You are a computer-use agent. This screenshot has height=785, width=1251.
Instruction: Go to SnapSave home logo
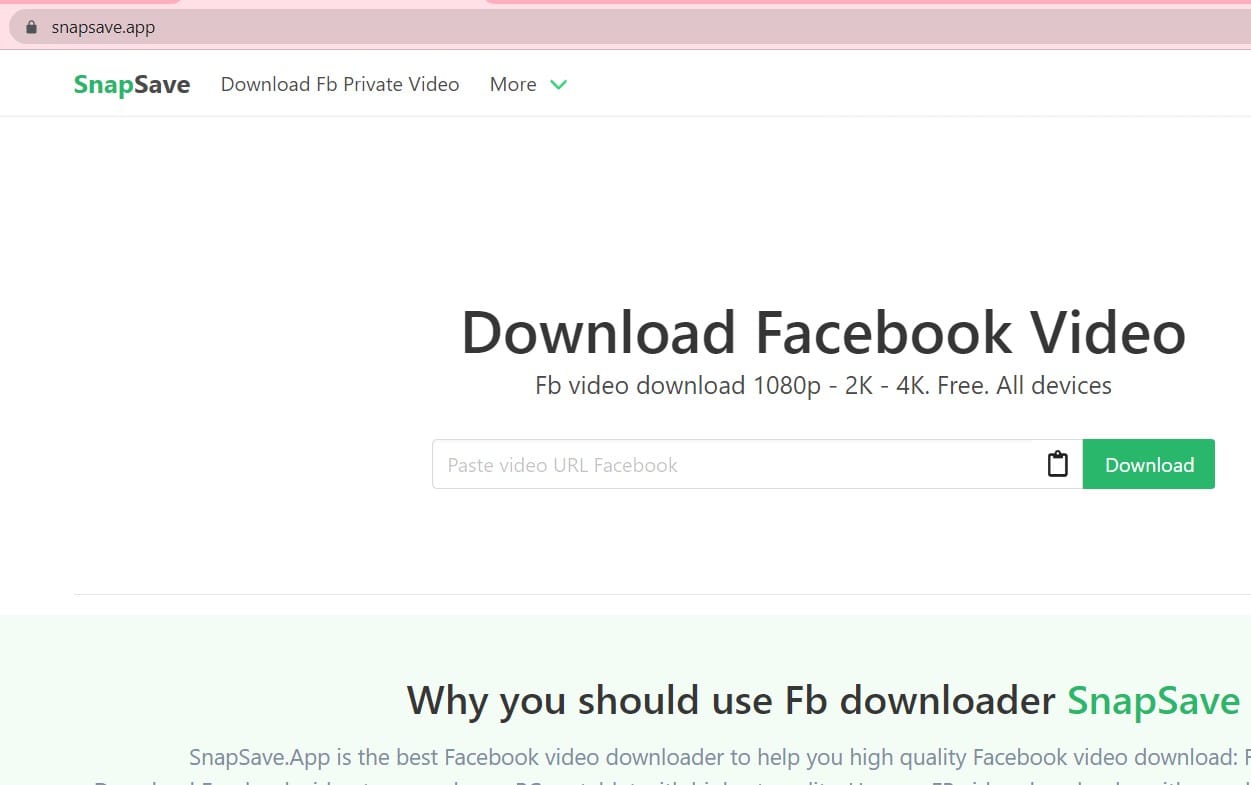tap(132, 85)
